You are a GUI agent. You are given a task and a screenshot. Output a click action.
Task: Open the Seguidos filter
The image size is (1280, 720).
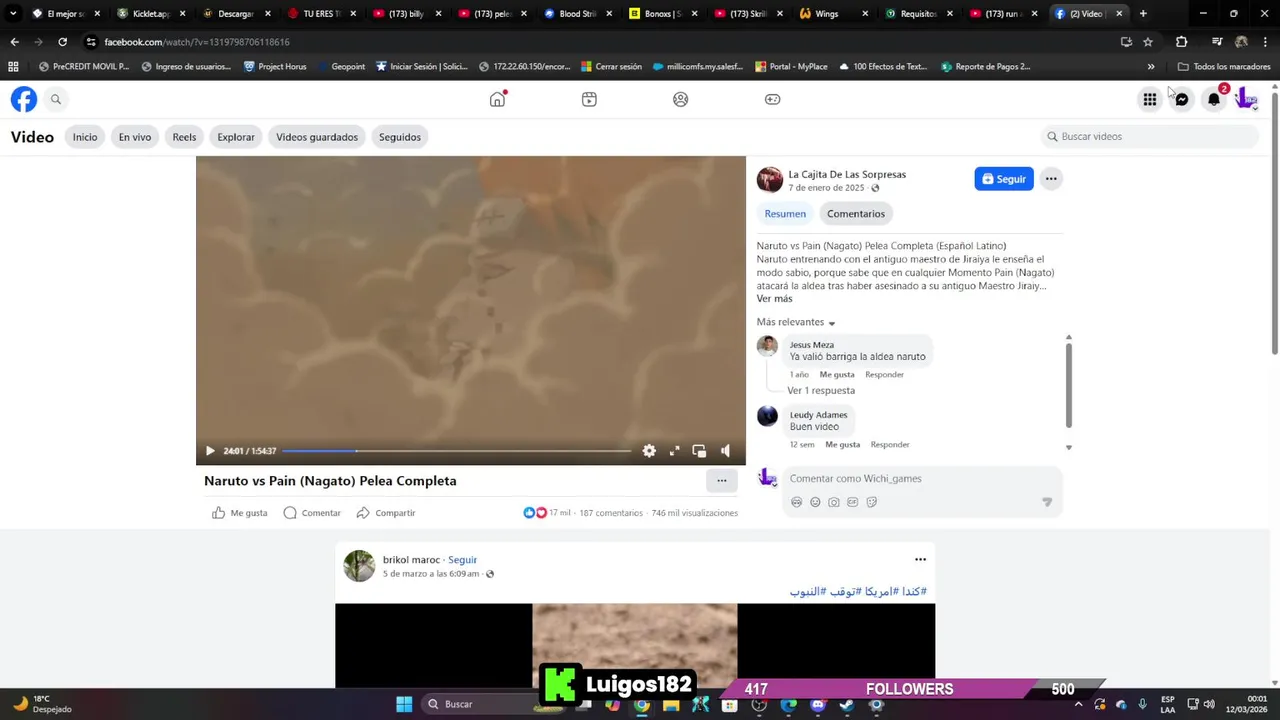pos(400,137)
